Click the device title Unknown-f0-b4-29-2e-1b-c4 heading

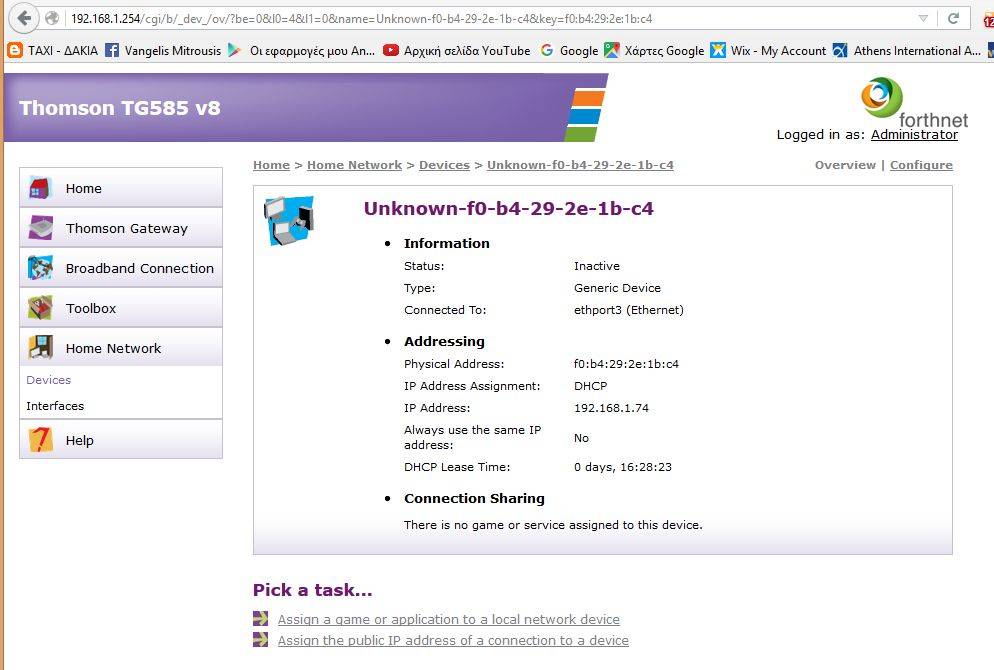(508, 208)
